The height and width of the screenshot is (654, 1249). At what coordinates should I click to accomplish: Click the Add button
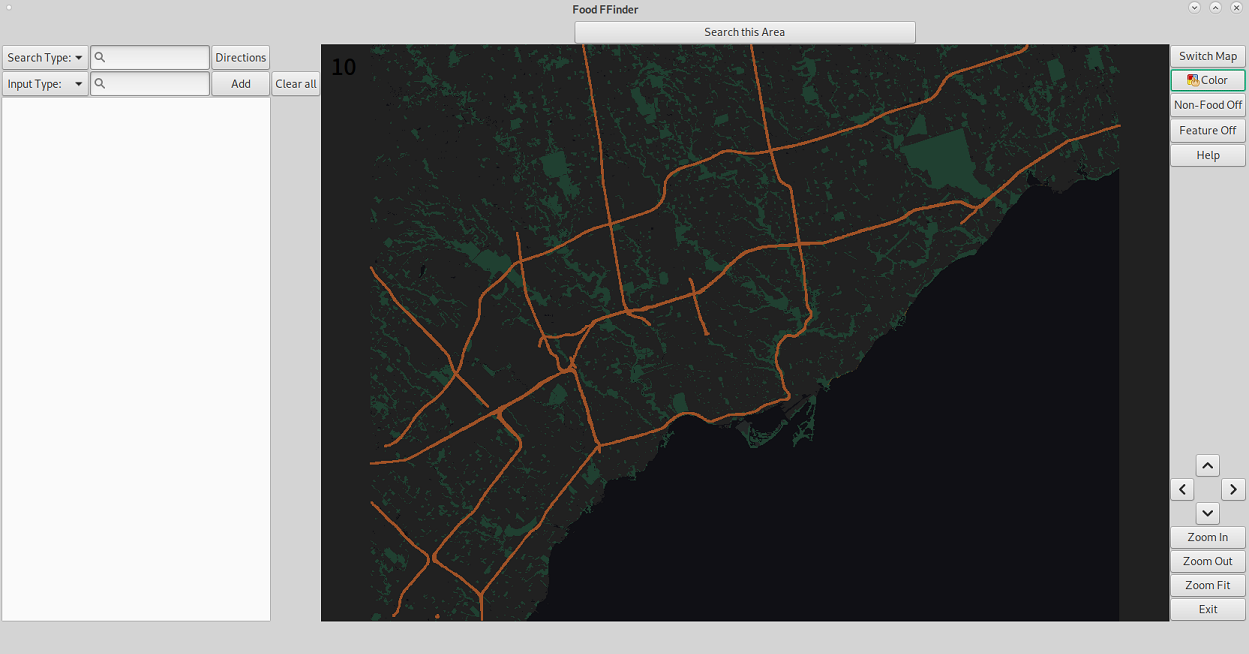coord(241,84)
